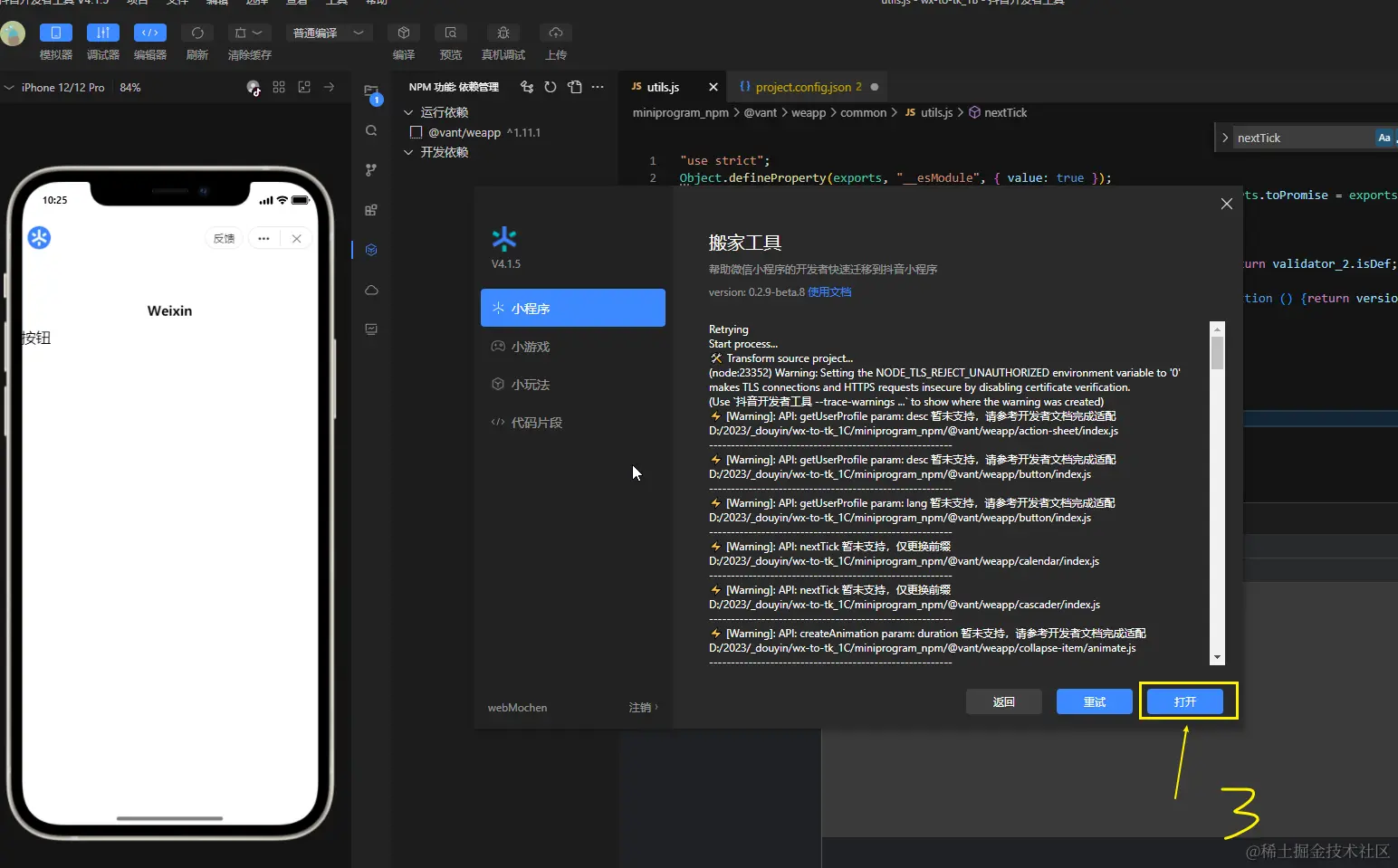Toggle the editor (编辑器) panel button

click(150, 33)
